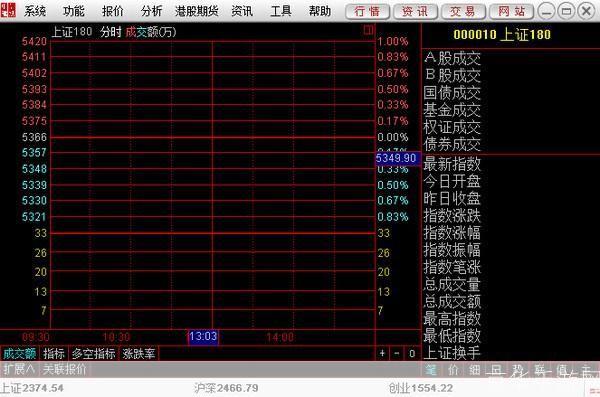Click the 分时 label in chart header

(111, 32)
